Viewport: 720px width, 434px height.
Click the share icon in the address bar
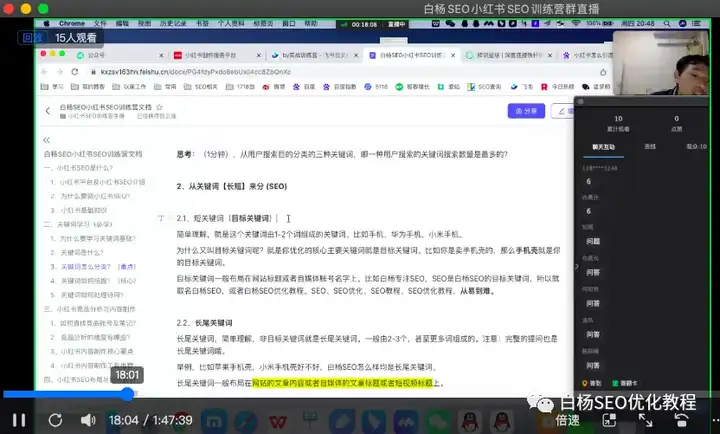[x=603, y=72]
